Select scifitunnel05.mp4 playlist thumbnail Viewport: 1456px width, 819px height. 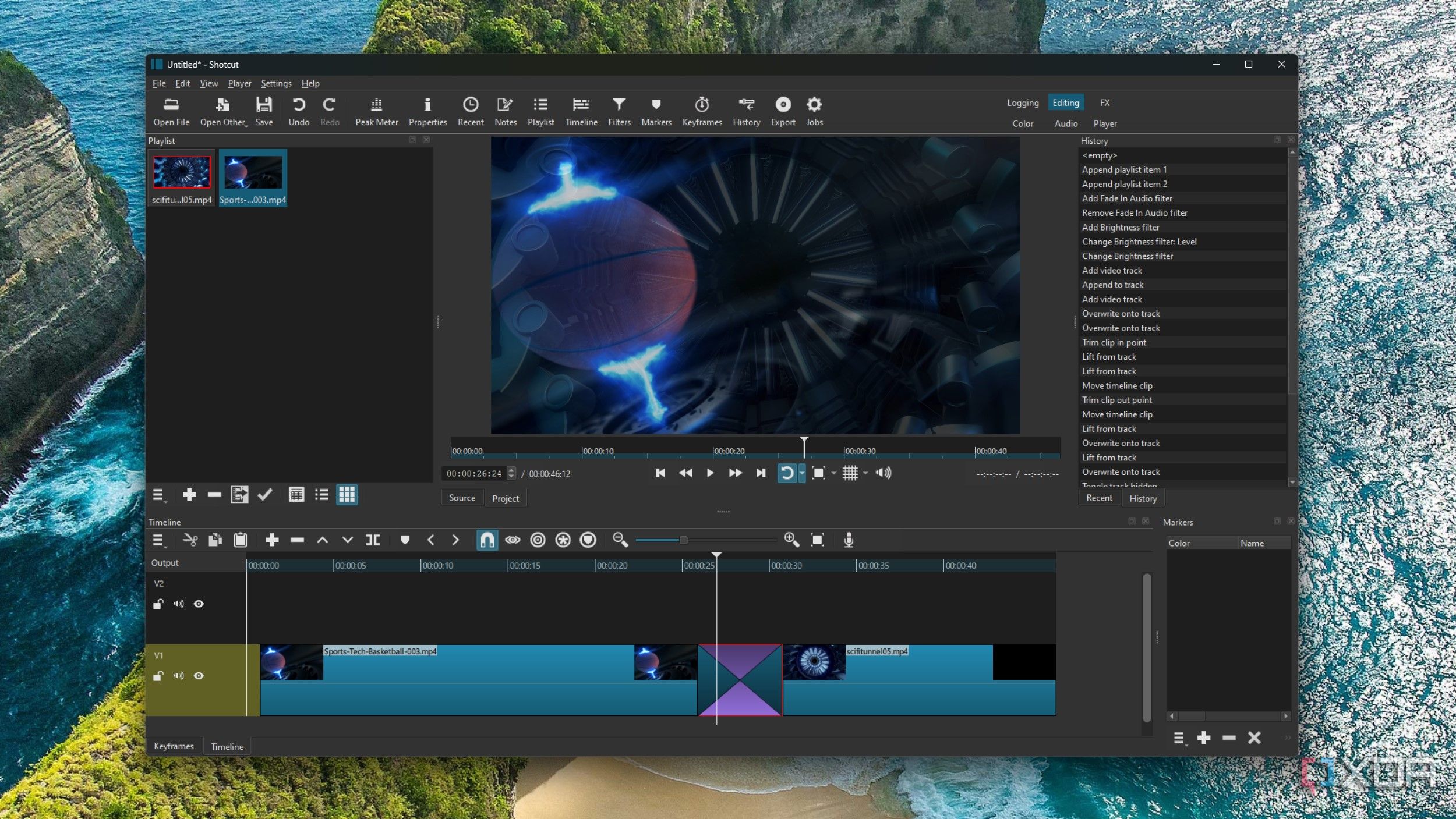tap(182, 172)
